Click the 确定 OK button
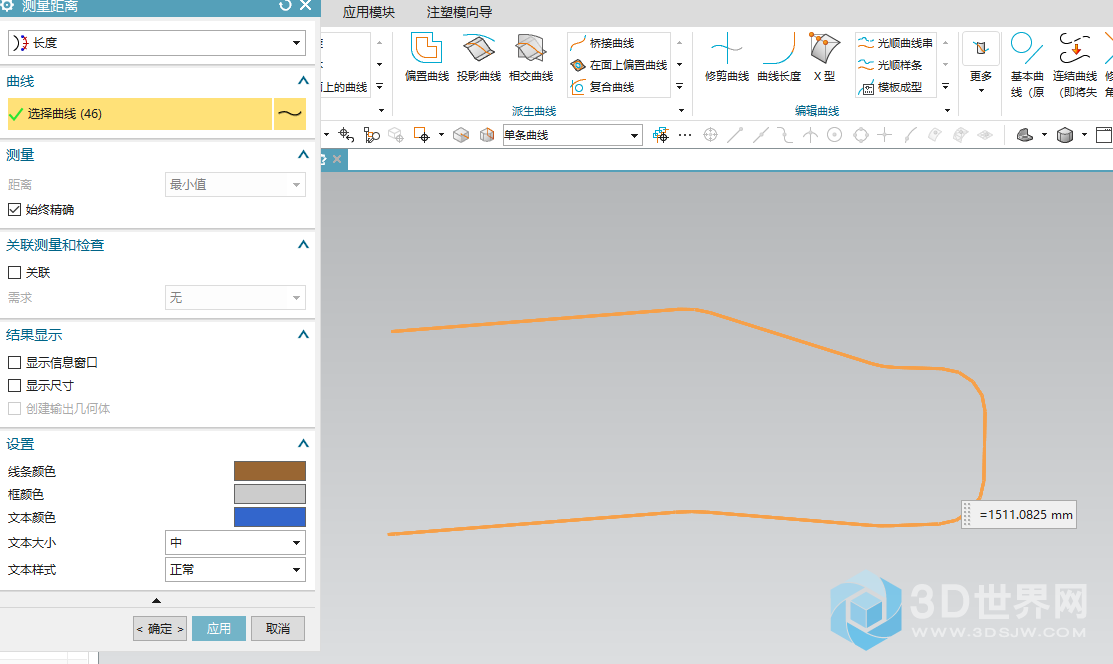The height and width of the screenshot is (664, 1113). [160, 628]
